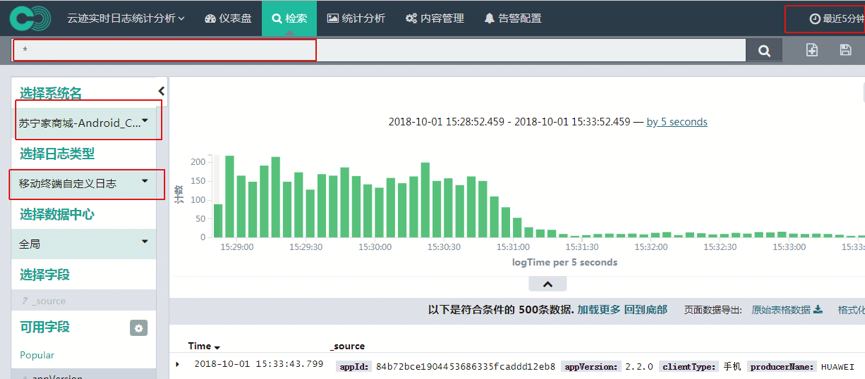Sort by the Time column header

tap(204, 346)
